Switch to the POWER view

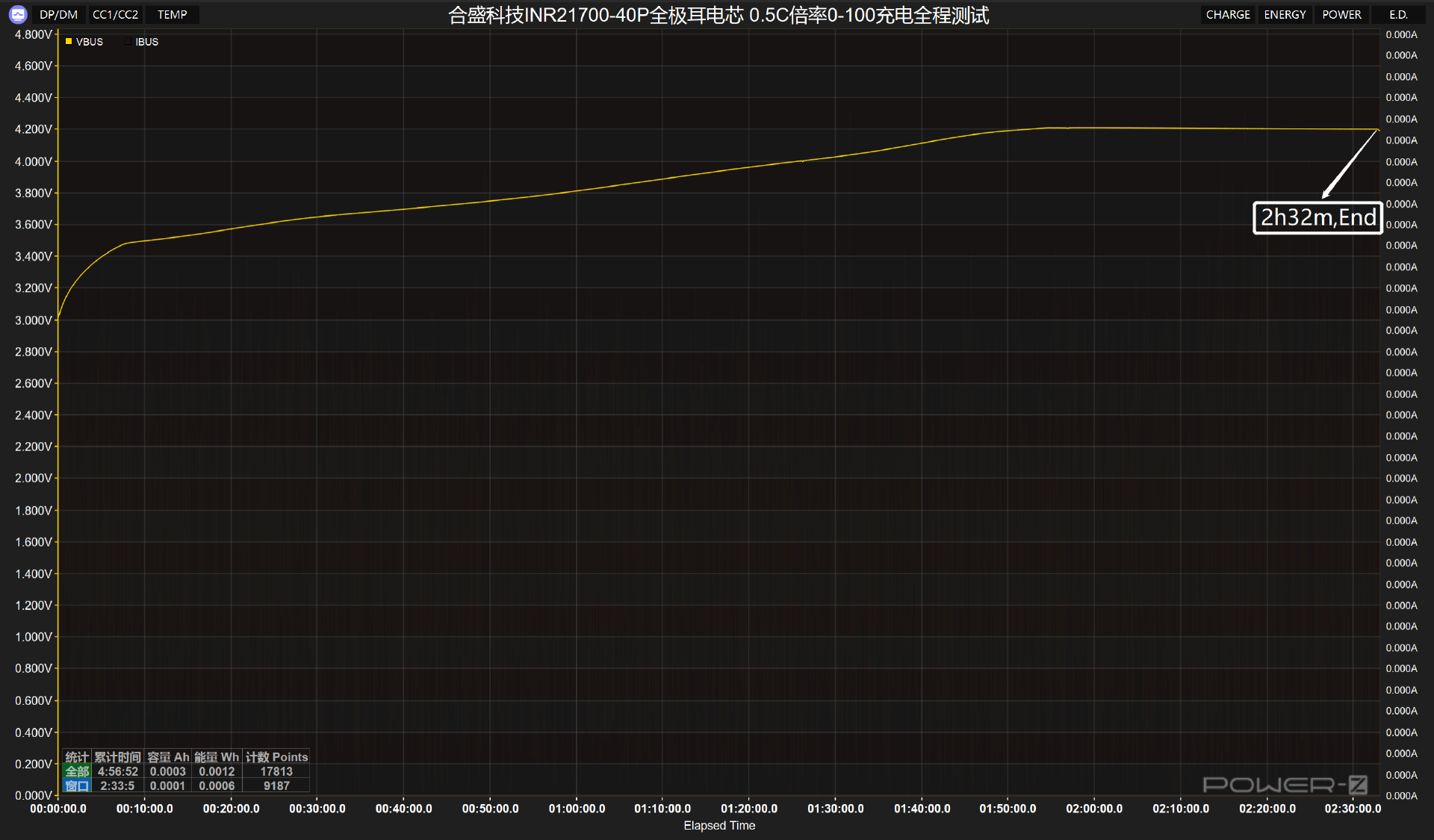click(x=1341, y=14)
